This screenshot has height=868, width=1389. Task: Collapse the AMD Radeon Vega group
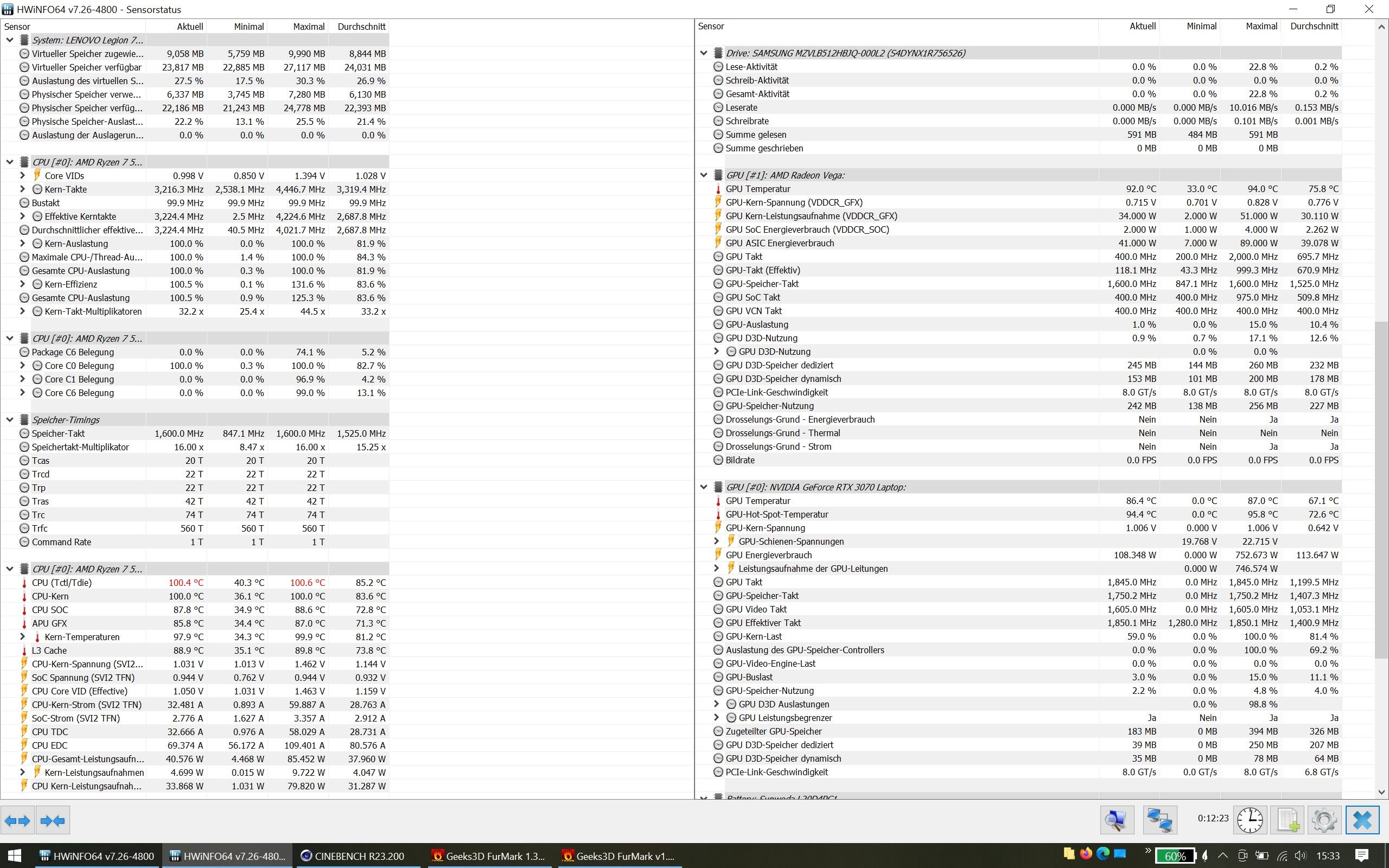(x=704, y=175)
